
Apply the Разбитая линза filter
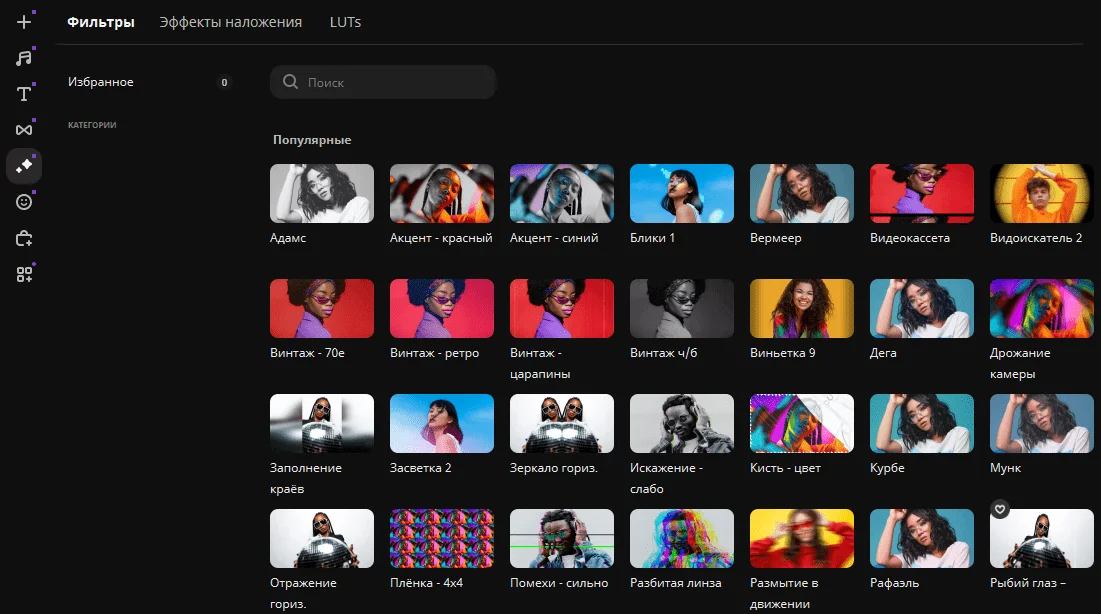(682, 538)
